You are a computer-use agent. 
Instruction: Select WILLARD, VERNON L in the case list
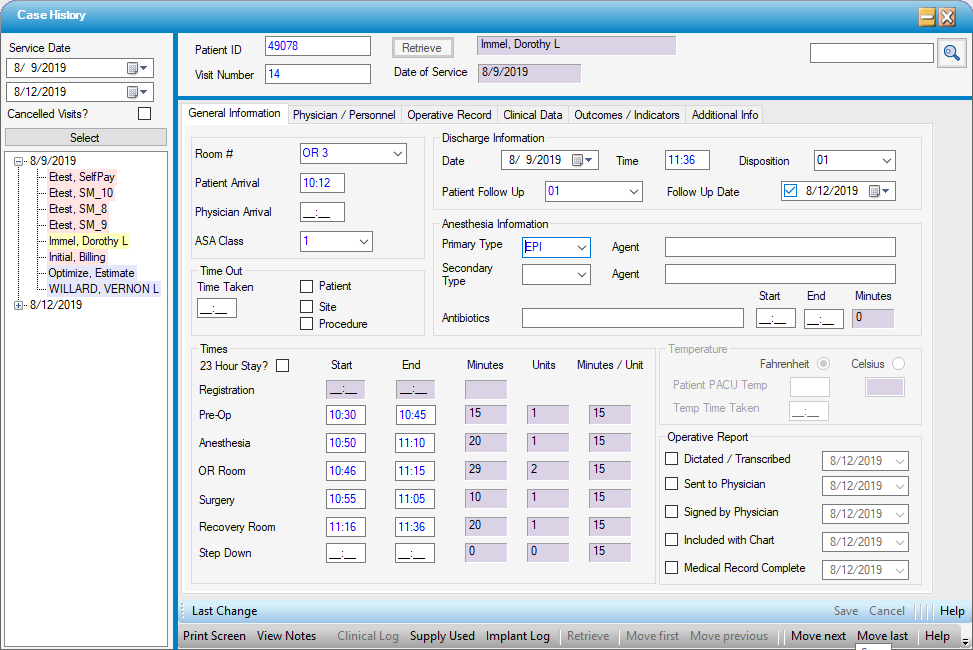(103, 289)
